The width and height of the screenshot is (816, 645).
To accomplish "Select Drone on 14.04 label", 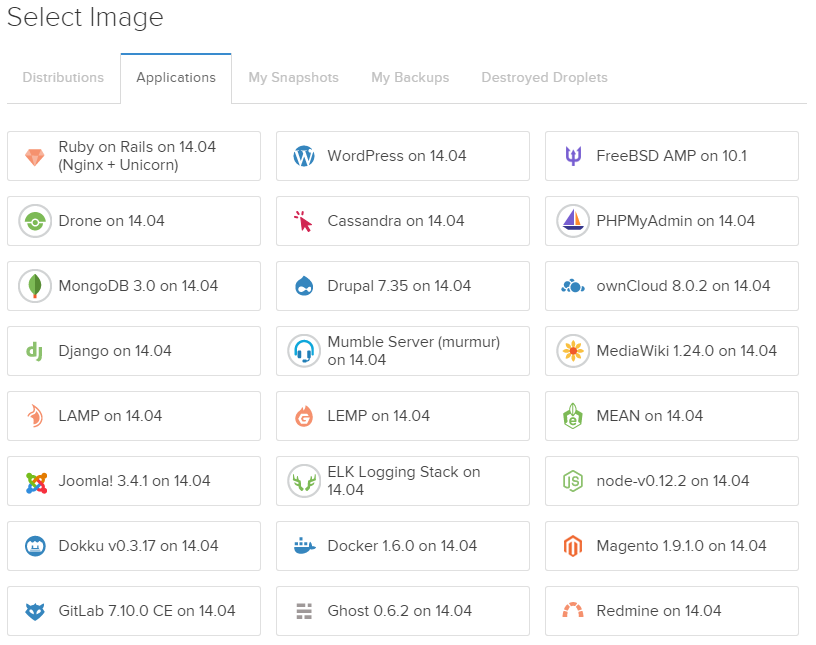I will pyautogui.click(x=111, y=221).
